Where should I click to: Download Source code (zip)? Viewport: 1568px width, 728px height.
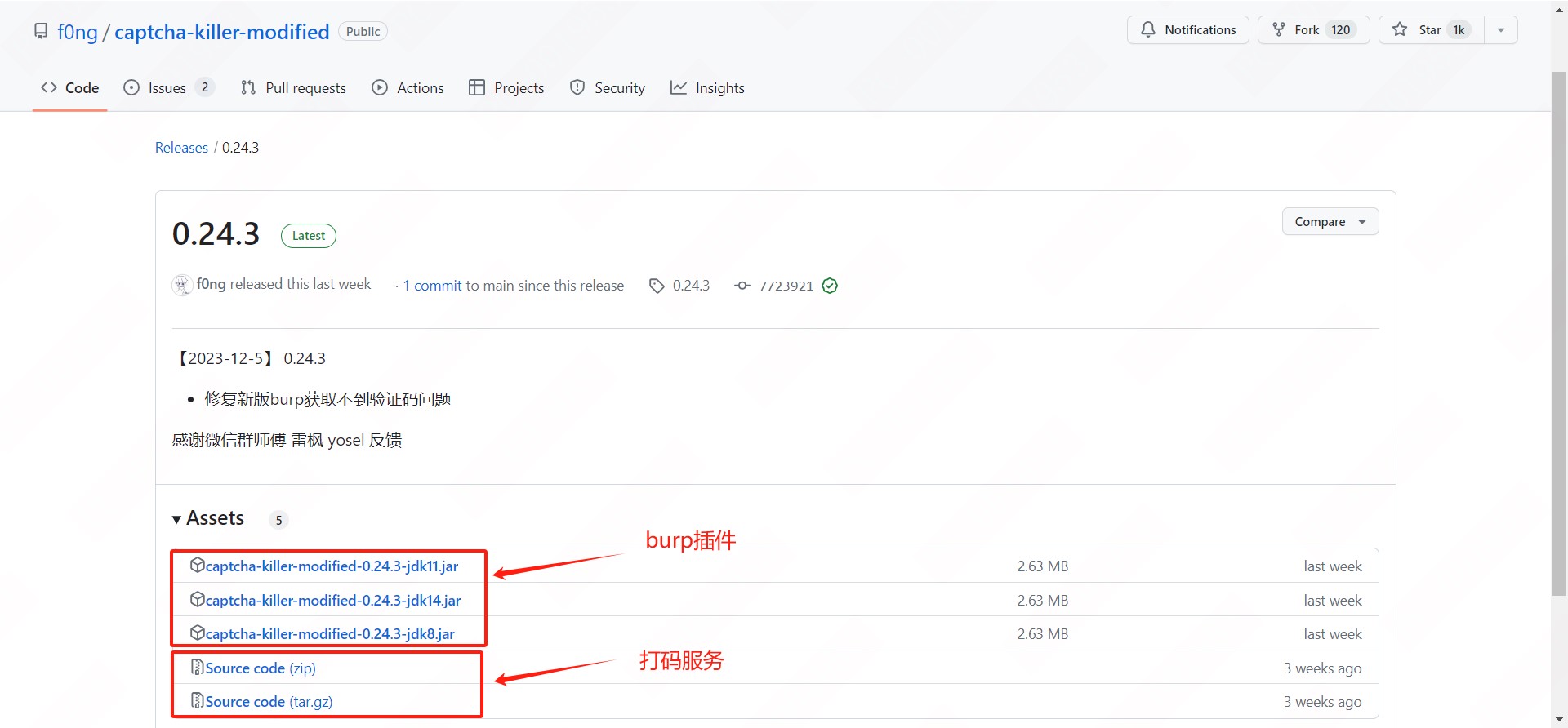click(261, 668)
